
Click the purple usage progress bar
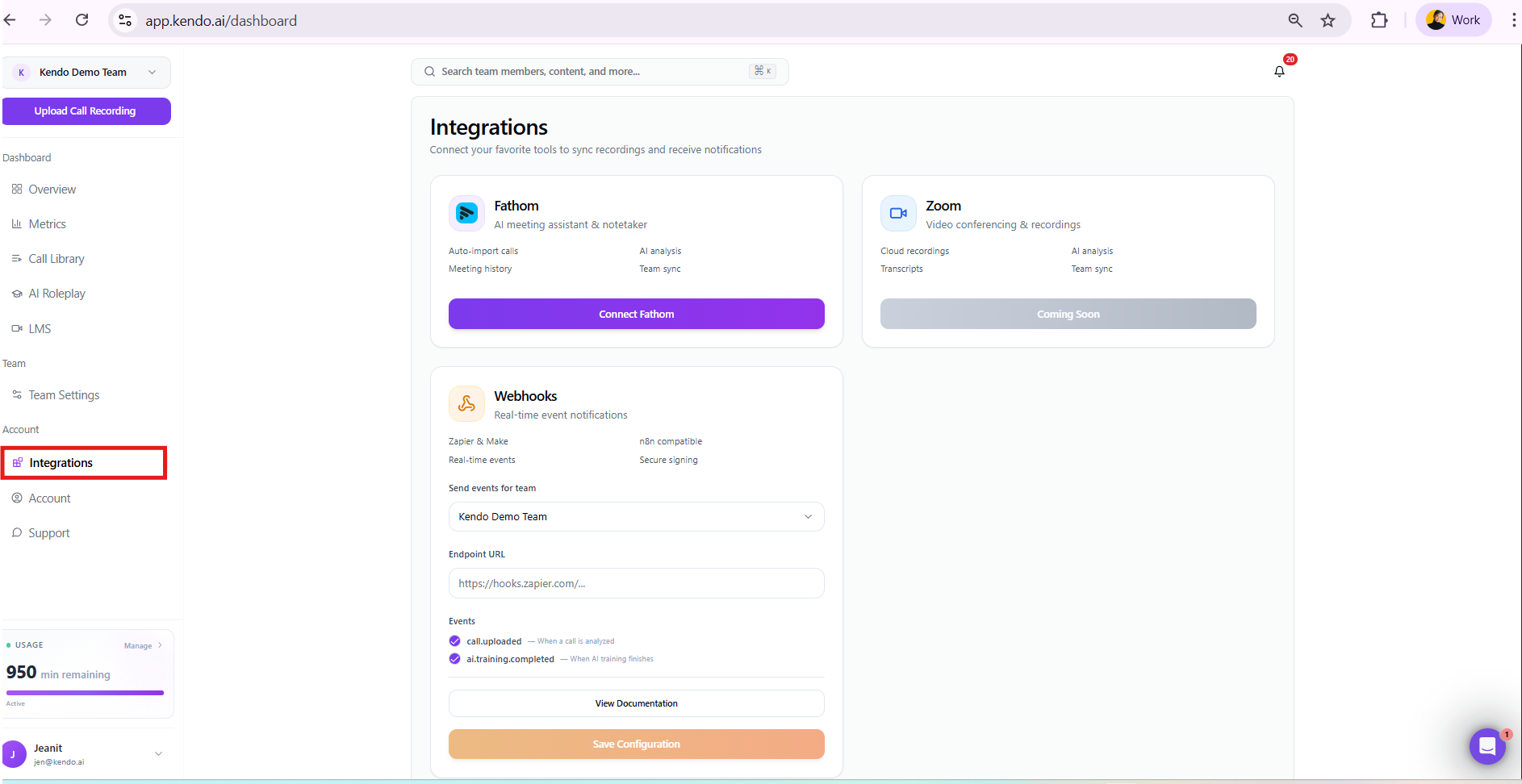(x=85, y=692)
